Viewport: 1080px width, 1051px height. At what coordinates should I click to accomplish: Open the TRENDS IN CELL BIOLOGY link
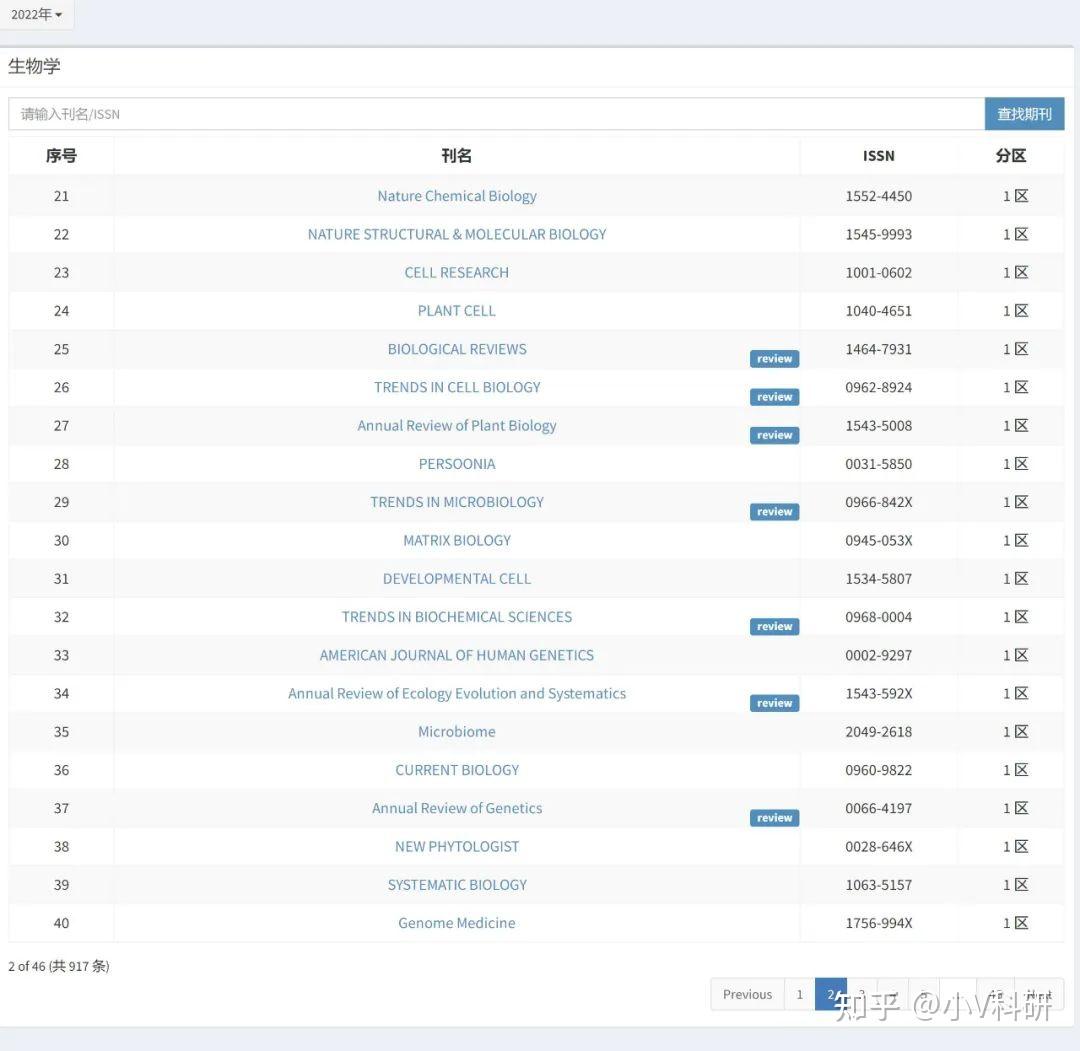point(457,387)
